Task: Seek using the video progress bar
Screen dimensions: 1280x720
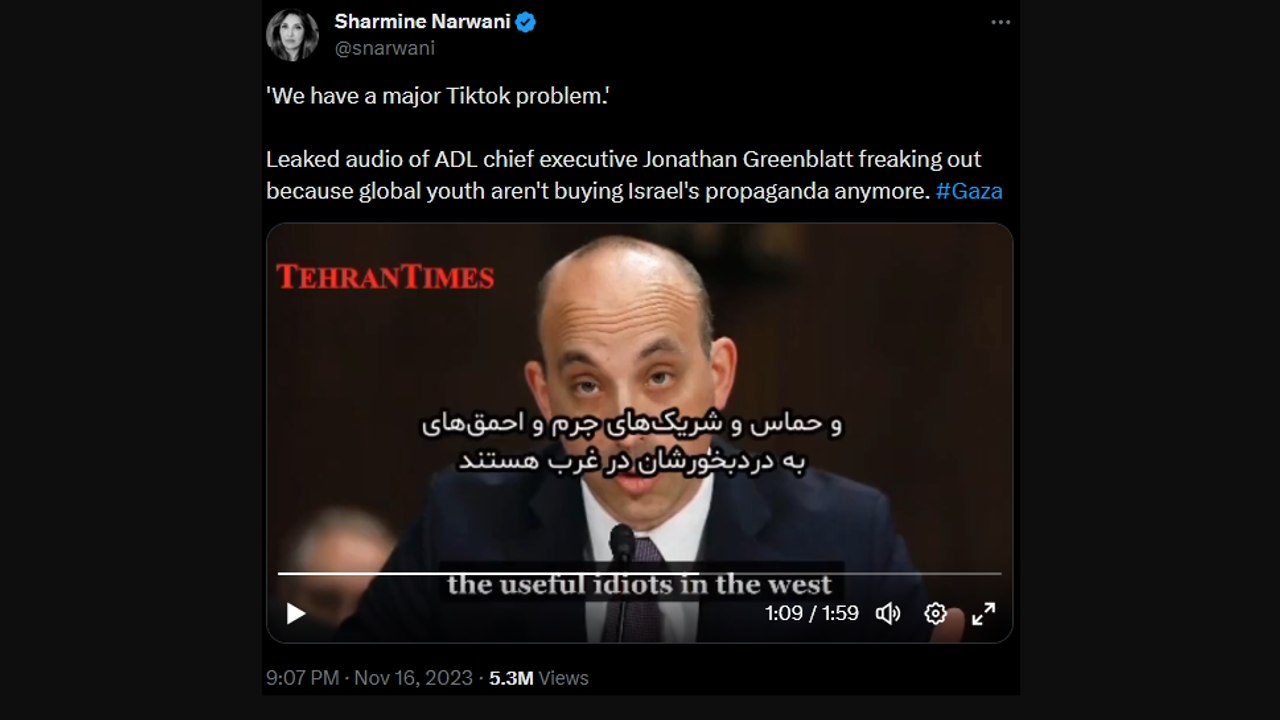Action: tap(639, 574)
